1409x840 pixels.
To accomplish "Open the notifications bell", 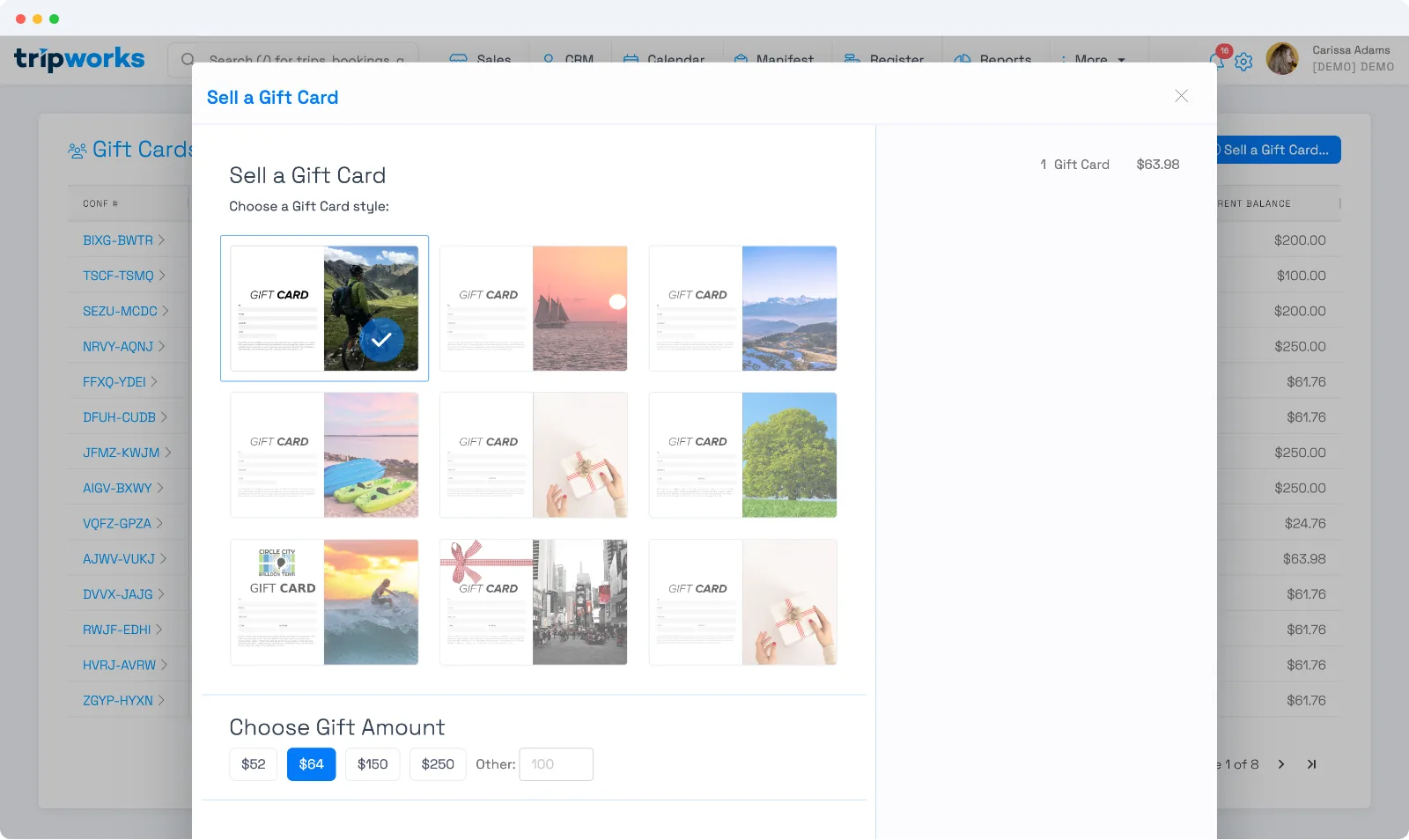I will (x=1216, y=61).
